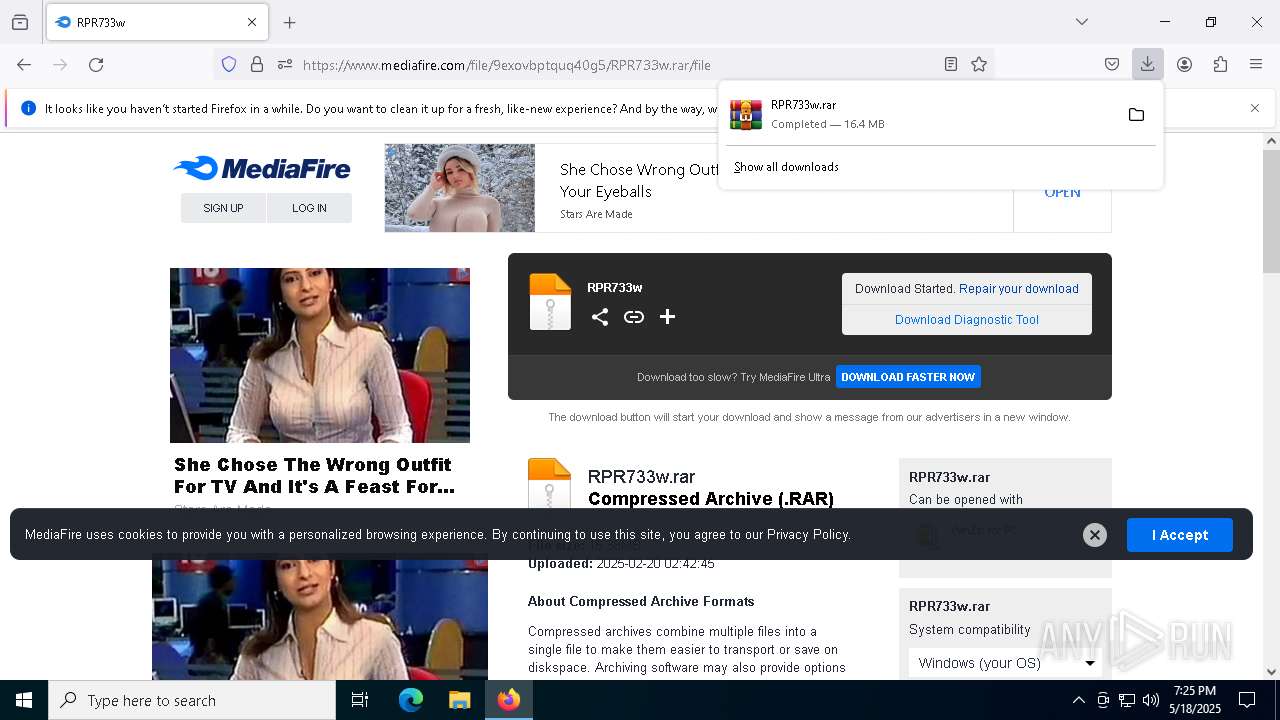Save page to Pocket
The image size is (1280, 720).
pos(1112,64)
